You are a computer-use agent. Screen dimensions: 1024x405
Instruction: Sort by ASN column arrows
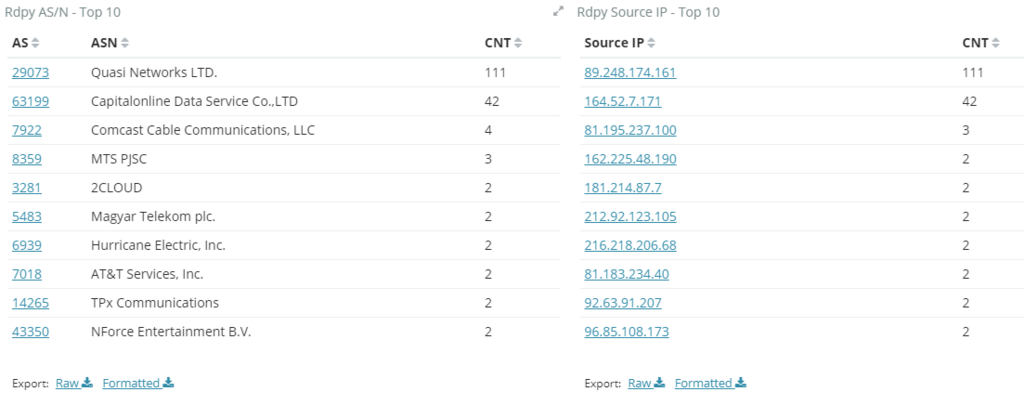(x=125, y=43)
